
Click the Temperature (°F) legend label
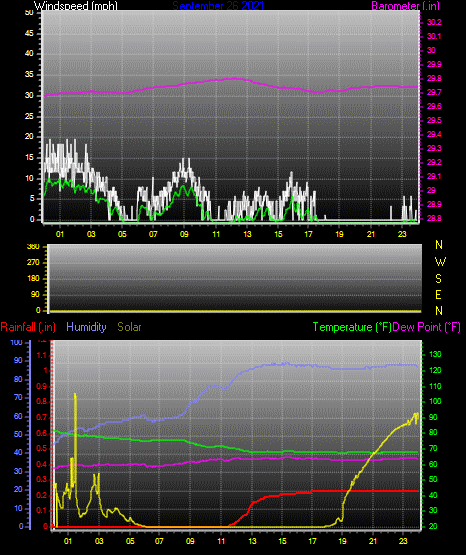click(352, 327)
